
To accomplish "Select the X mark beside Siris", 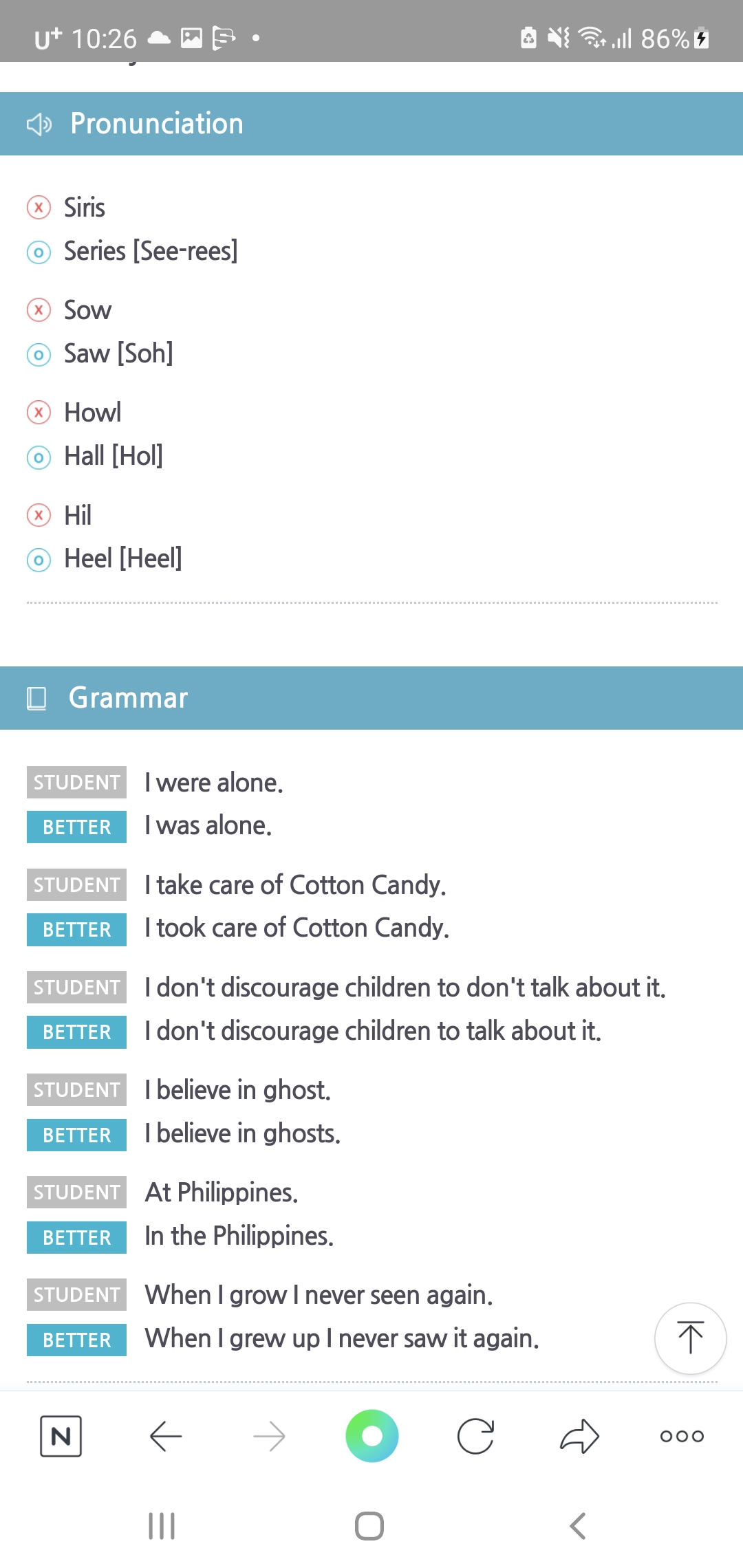I will (39, 207).
